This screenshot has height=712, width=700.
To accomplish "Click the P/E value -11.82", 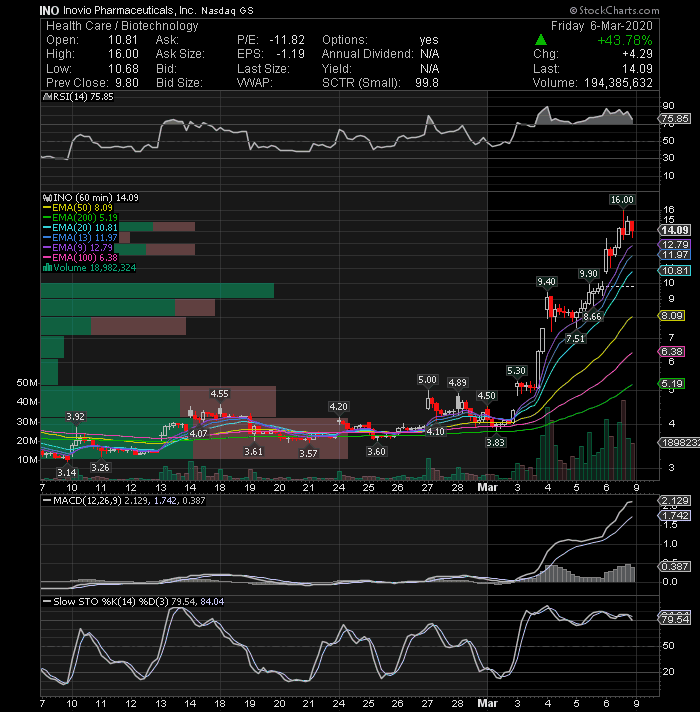I will coord(286,40).
